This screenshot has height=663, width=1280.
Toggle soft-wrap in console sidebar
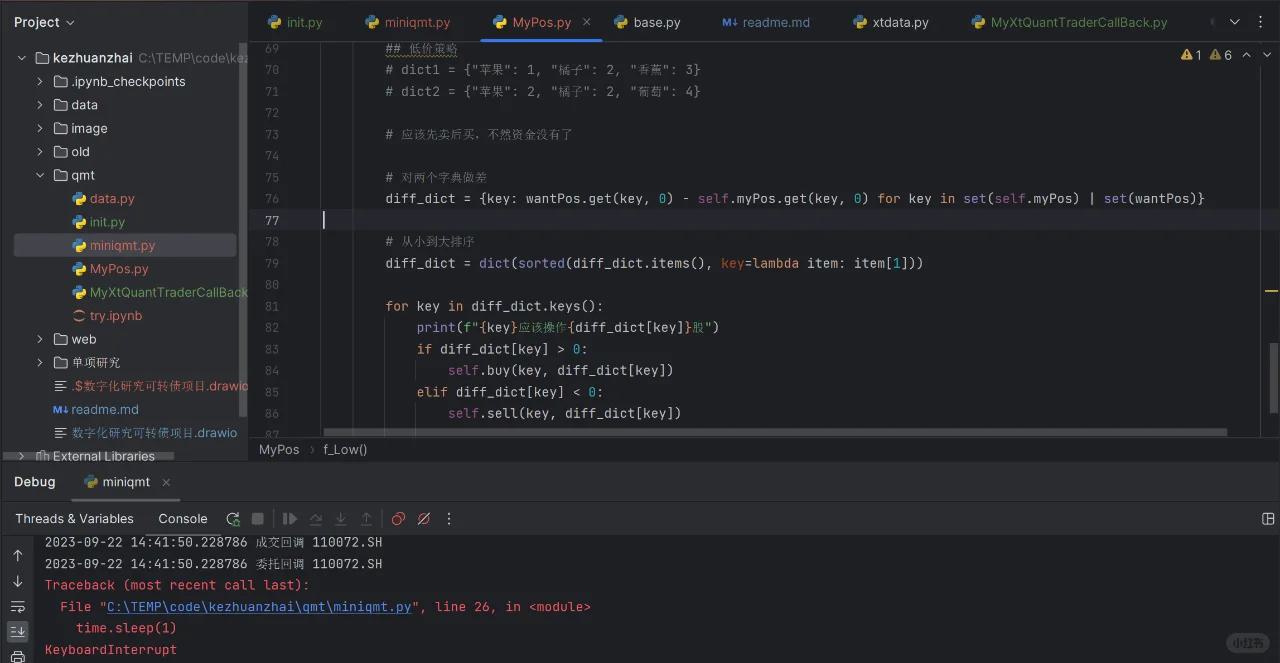coord(18,607)
